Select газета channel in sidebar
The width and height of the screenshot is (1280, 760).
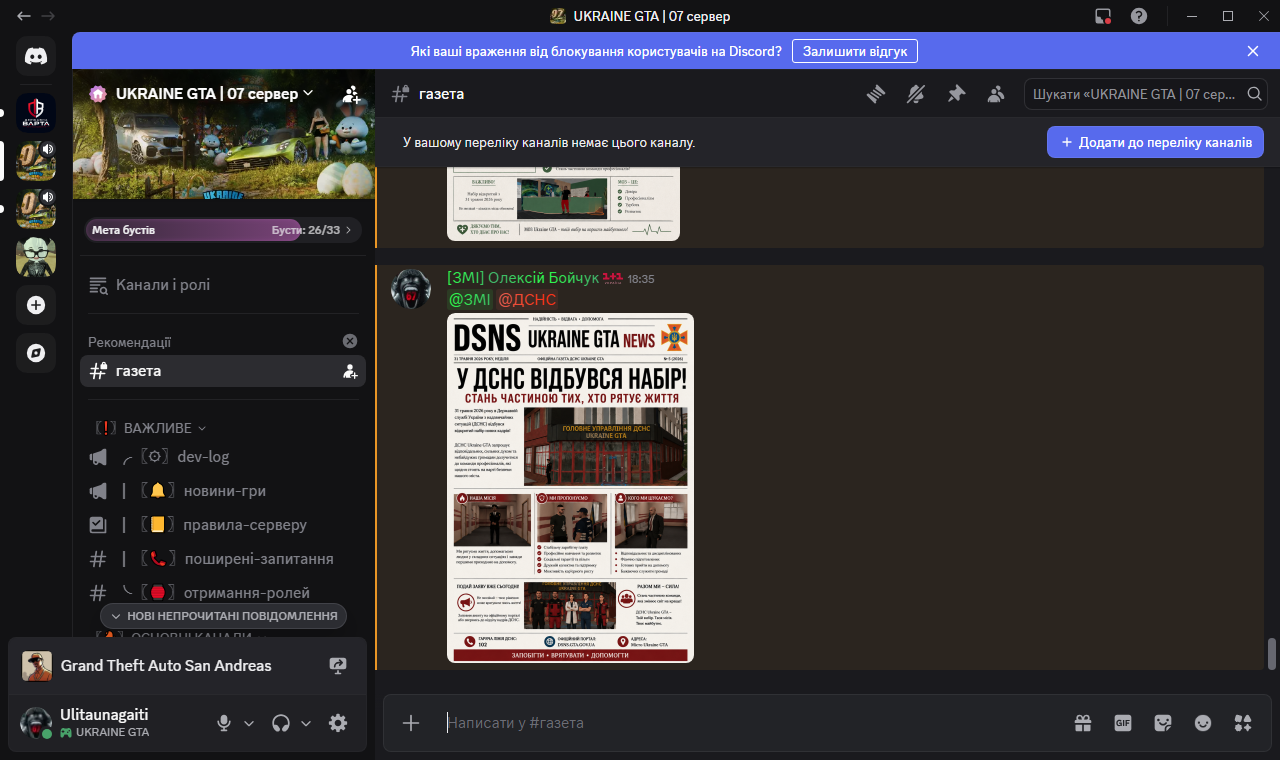click(x=222, y=371)
